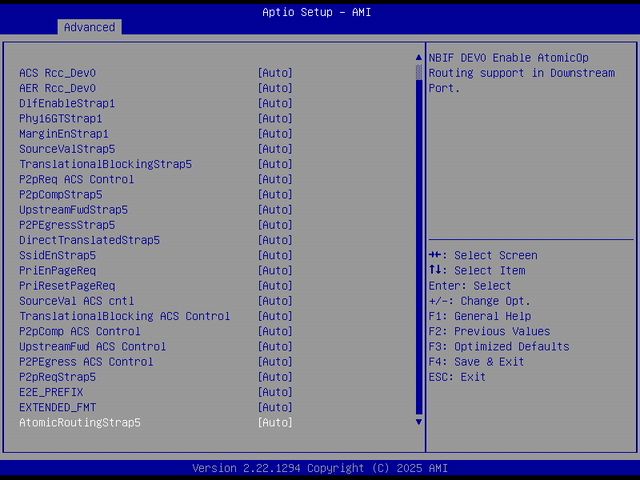
Task: Select the DlfEnableStrap1 option
Action: 67,103
